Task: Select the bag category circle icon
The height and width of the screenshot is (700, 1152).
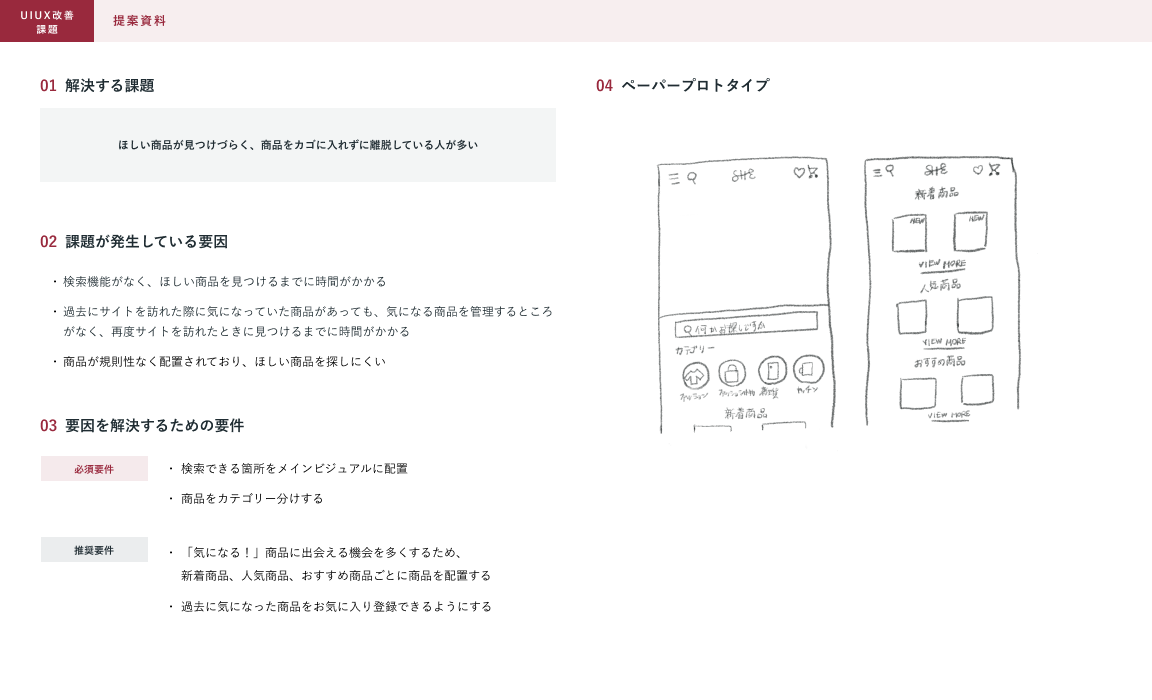Action: [732, 373]
